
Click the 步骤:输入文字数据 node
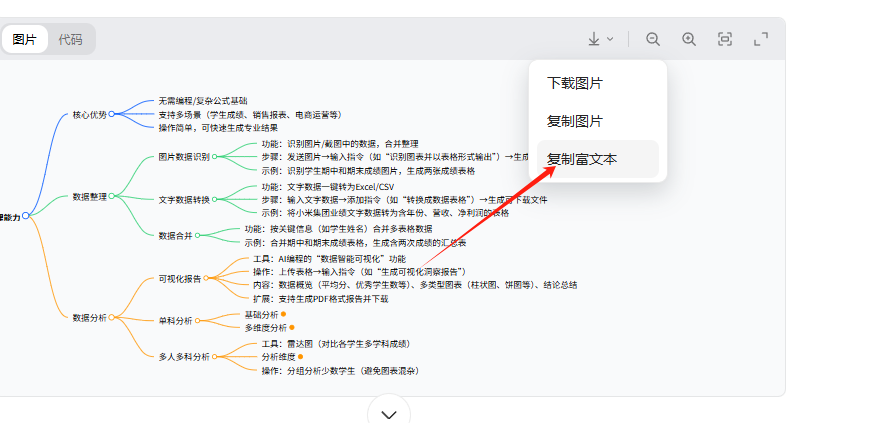point(404,199)
